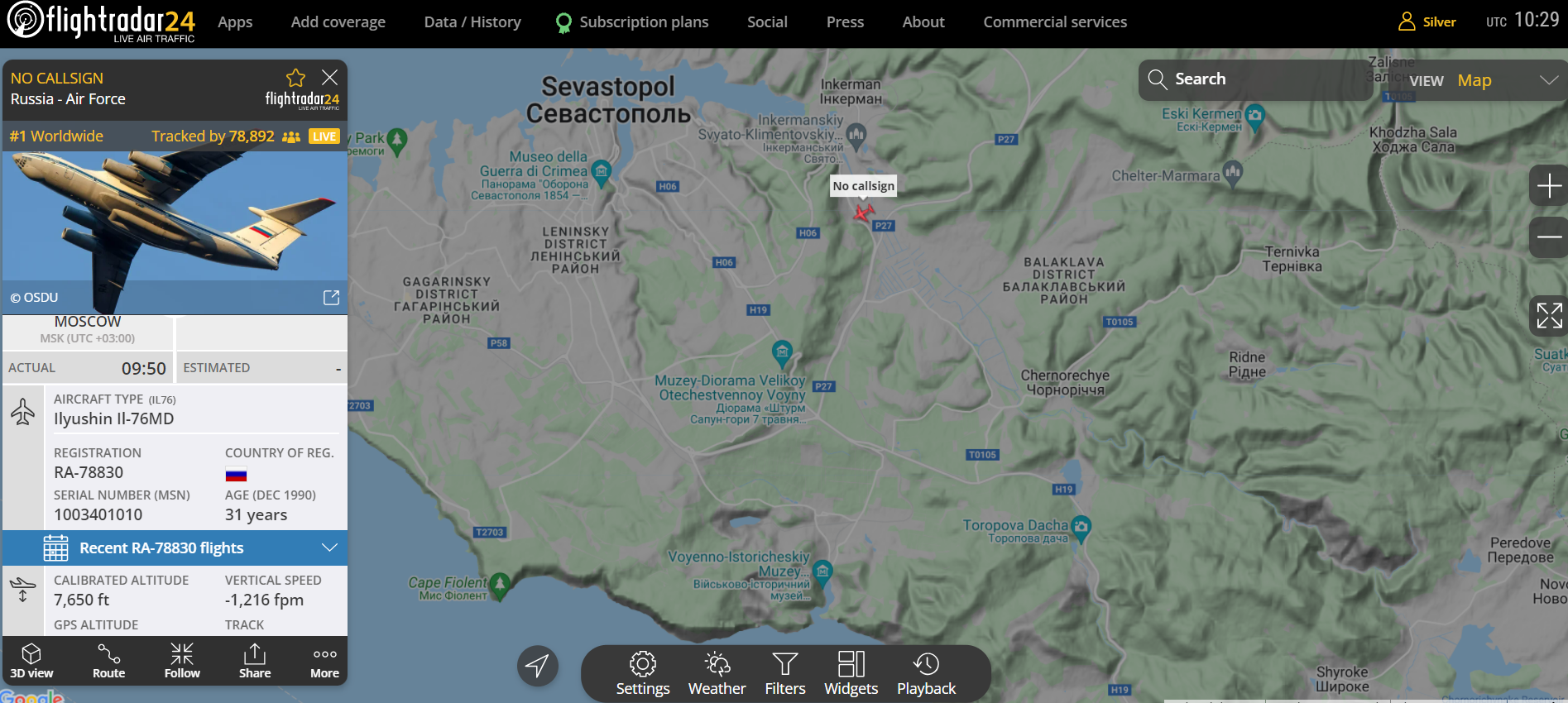The width and height of the screenshot is (1568, 703).
Task: Open the Data / History menu
Action: (x=472, y=22)
